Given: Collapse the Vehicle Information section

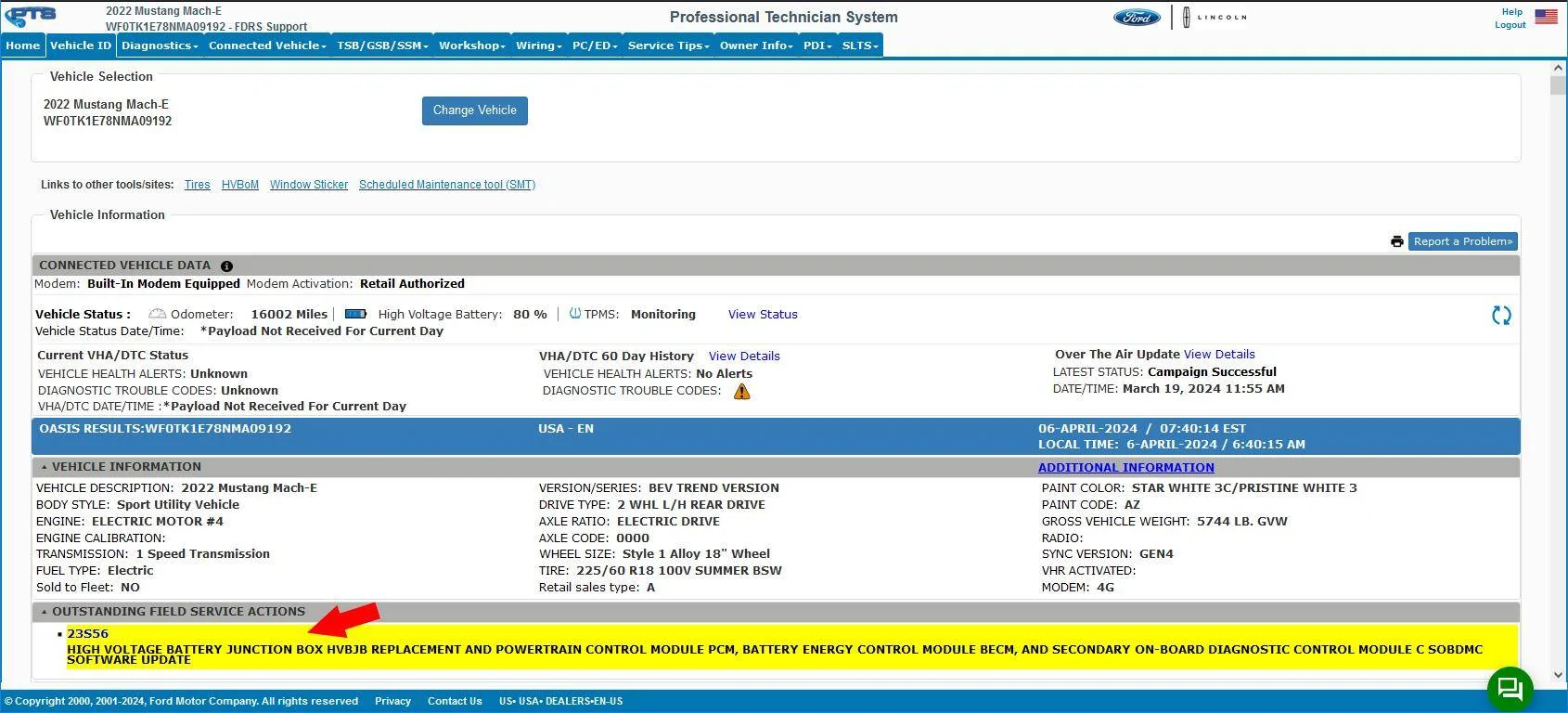Looking at the screenshot, I should tap(44, 467).
